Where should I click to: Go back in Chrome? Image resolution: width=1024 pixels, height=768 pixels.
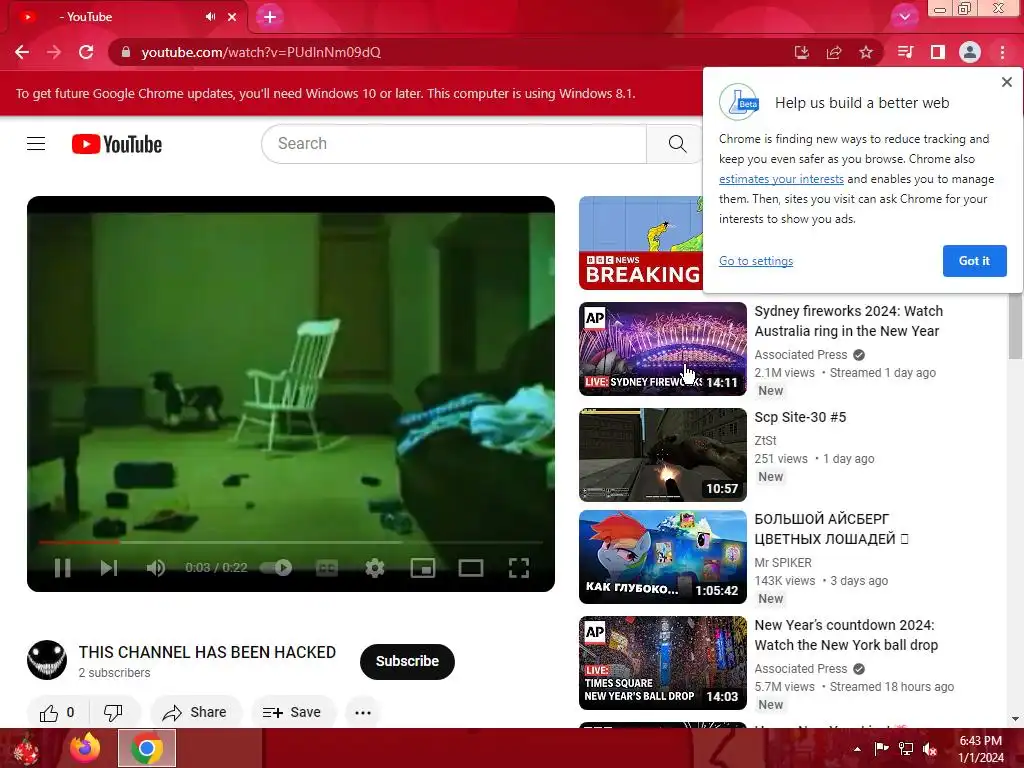tap(22, 52)
